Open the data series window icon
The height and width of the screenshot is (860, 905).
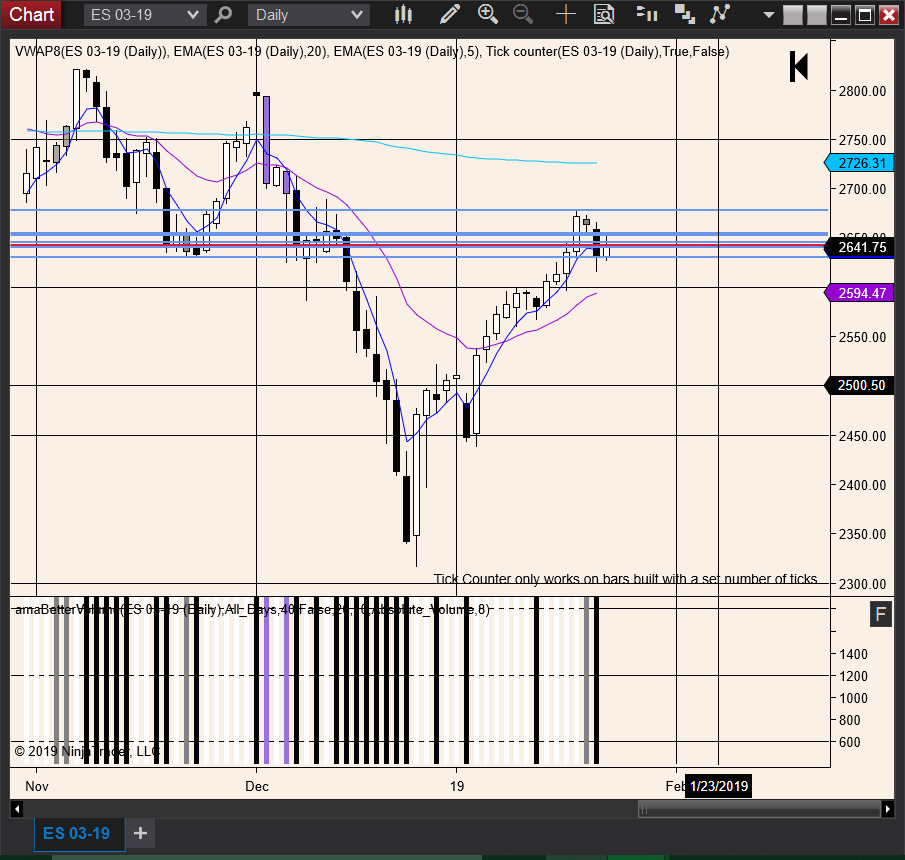pyautogui.click(x=685, y=14)
